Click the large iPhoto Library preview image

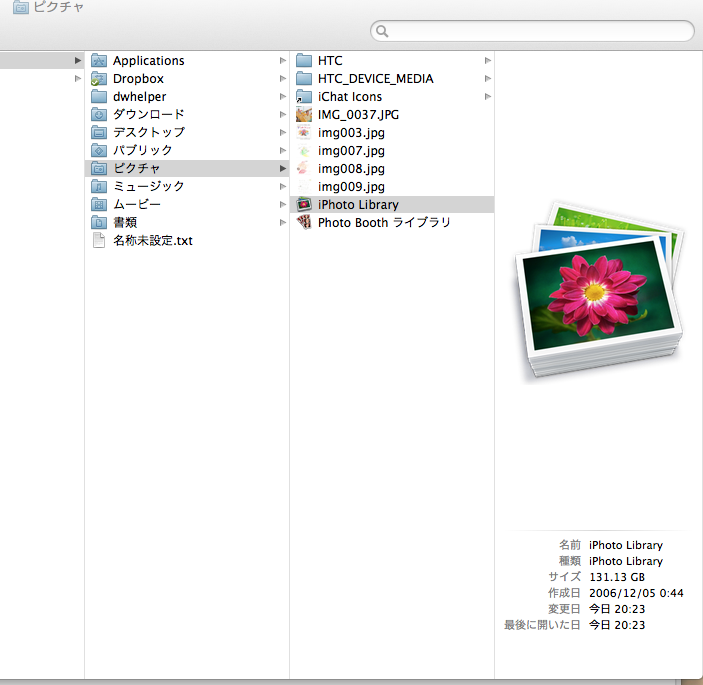click(x=599, y=291)
